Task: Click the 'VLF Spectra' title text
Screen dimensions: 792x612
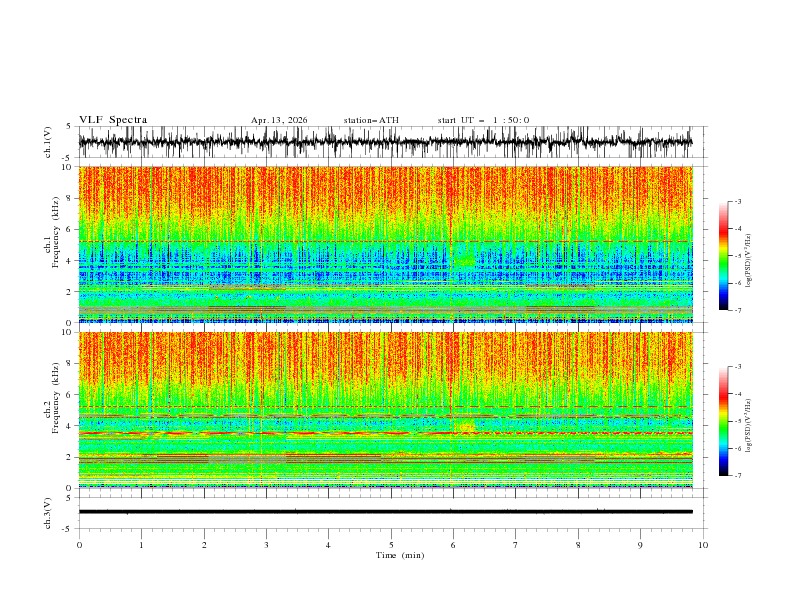Action: tap(113, 120)
